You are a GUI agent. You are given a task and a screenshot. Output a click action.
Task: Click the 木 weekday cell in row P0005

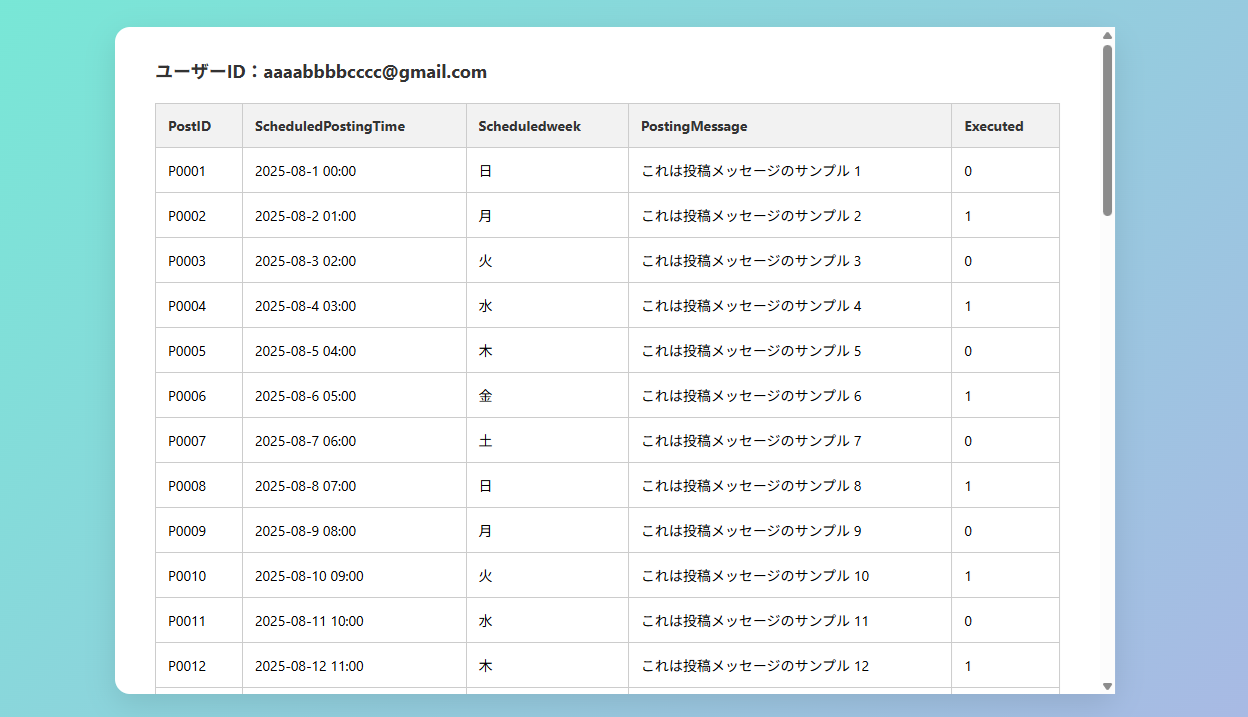click(547, 351)
